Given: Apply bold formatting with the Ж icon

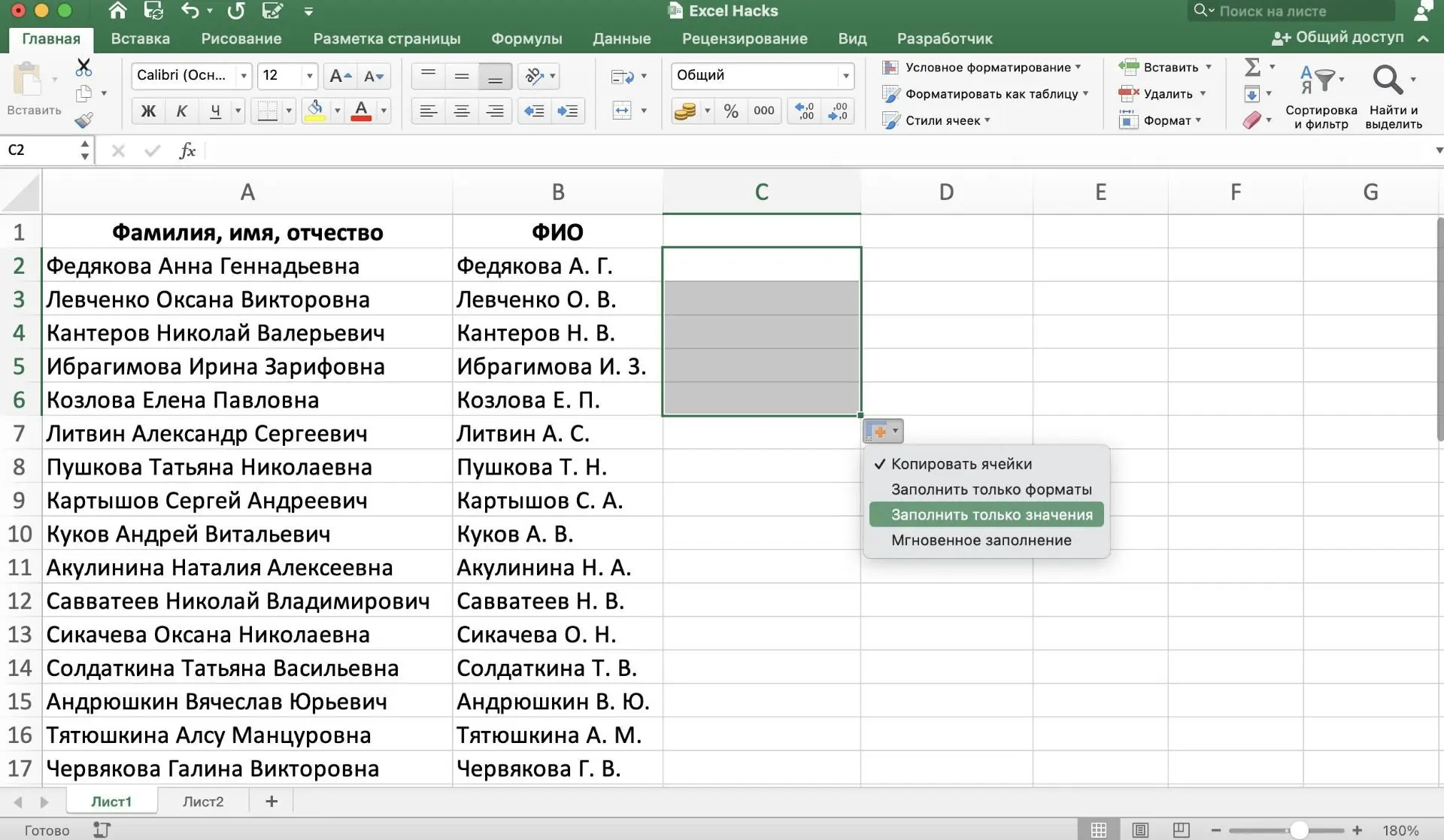Looking at the screenshot, I should coord(147,111).
